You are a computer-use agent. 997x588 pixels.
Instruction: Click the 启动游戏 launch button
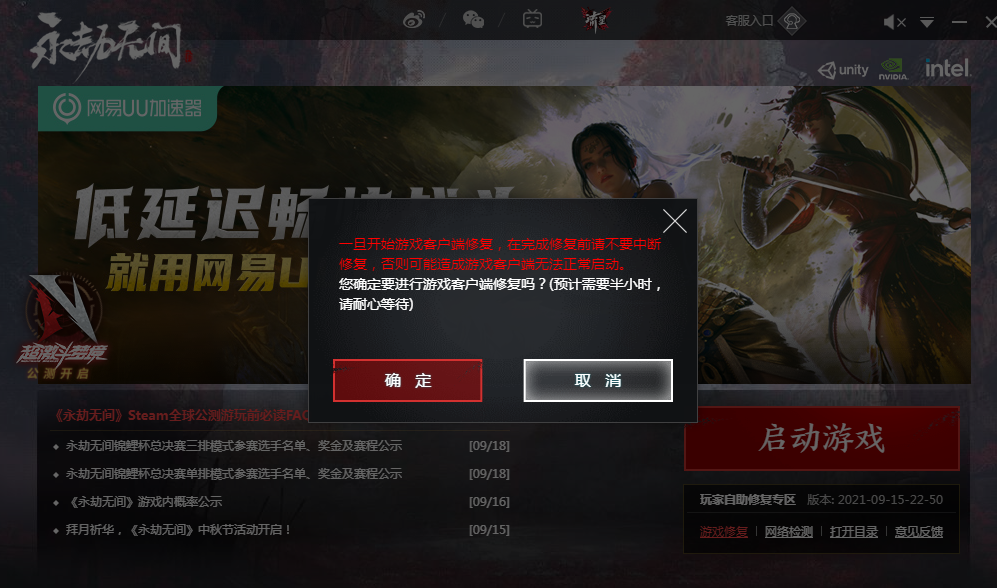click(x=822, y=439)
